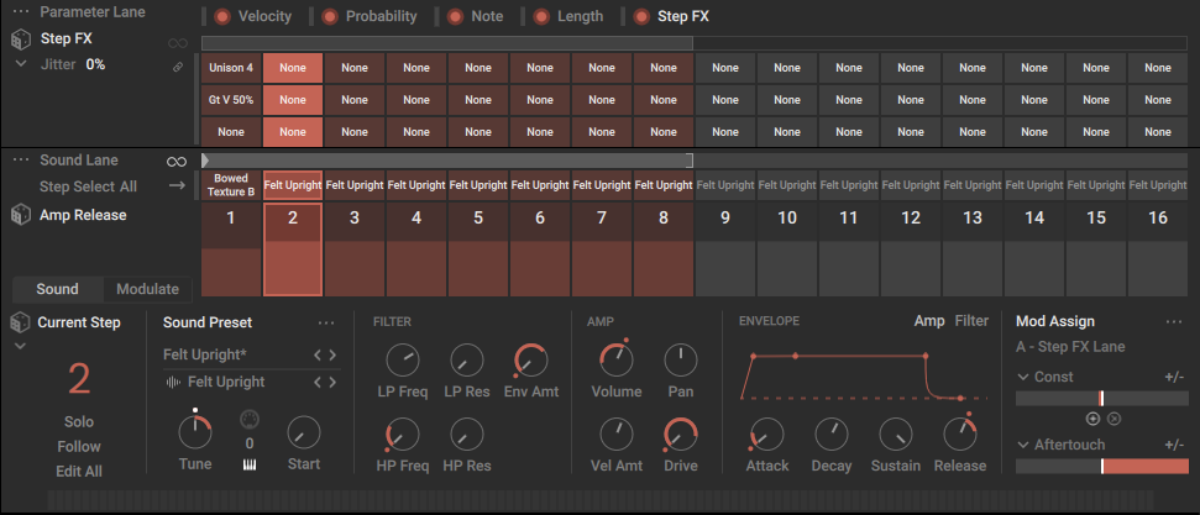1200x515 pixels.
Task: Click the Amp Release randomize dice icon
Action: click(x=20, y=215)
